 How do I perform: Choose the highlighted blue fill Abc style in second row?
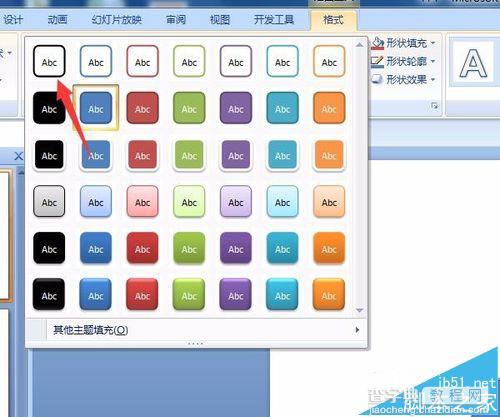point(96,108)
